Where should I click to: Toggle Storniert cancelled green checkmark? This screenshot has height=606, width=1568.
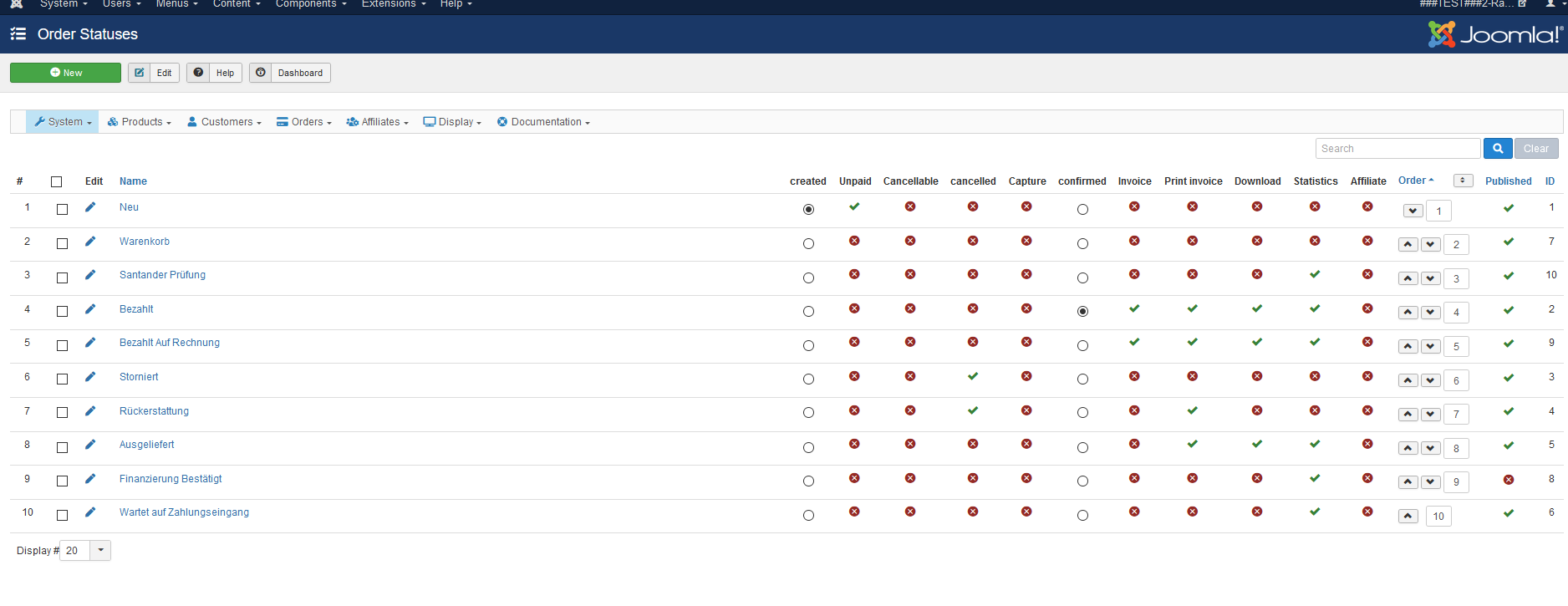973,376
